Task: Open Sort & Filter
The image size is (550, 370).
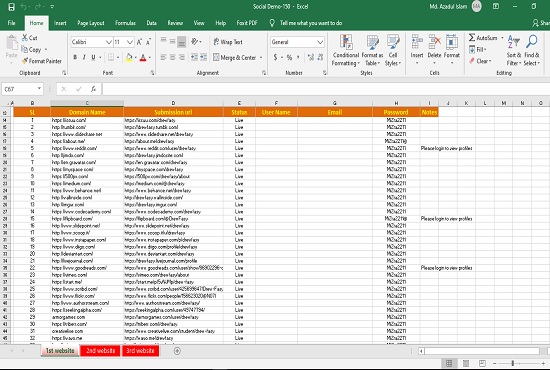Action: pyautogui.click(x=514, y=50)
